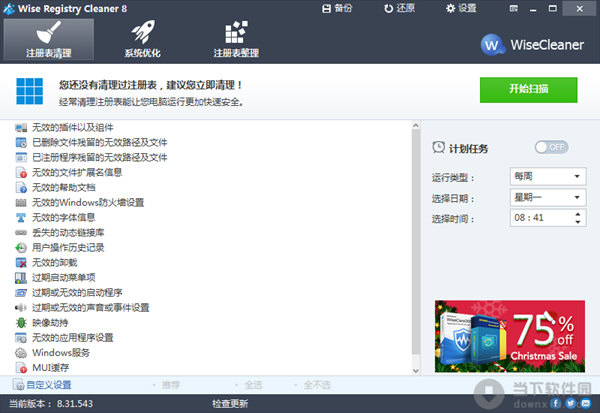Select the 无效的插件以及组件 text row
The width and height of the screenshot is (600, 413).
click(73, 127)
